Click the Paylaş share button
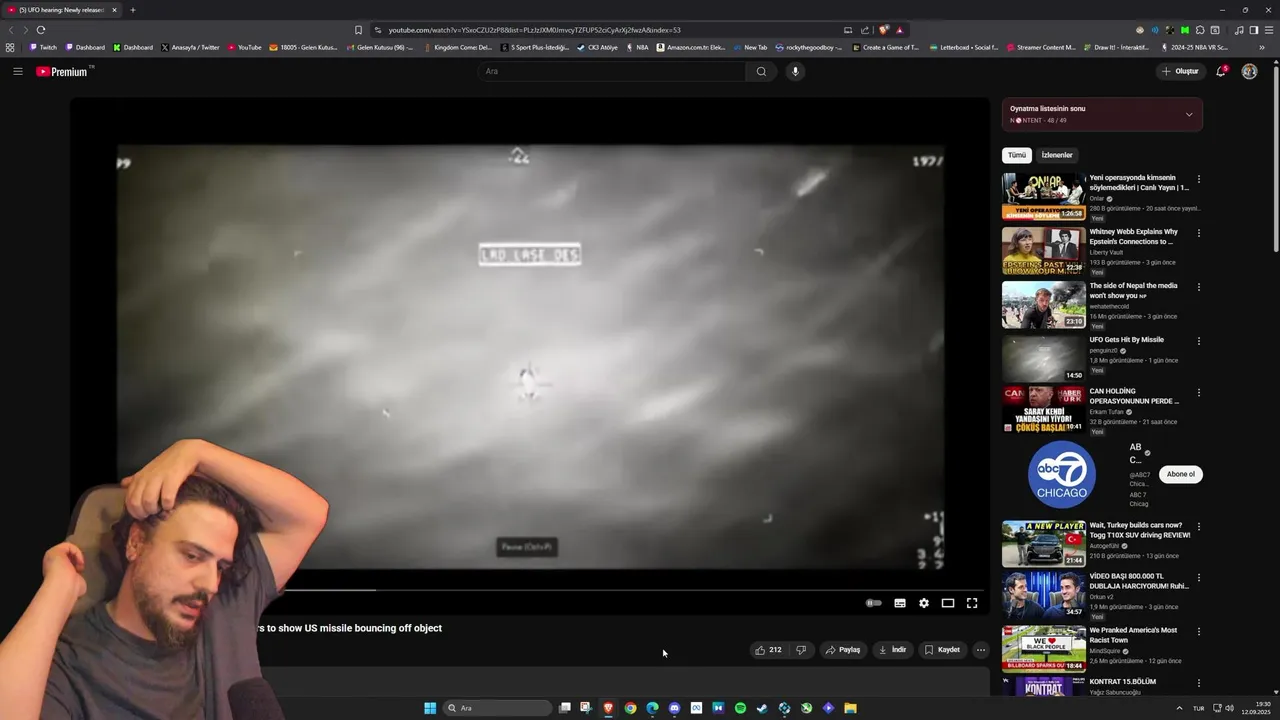The width and height of the screenshot is (1280, 720). (x=842, y=650)
